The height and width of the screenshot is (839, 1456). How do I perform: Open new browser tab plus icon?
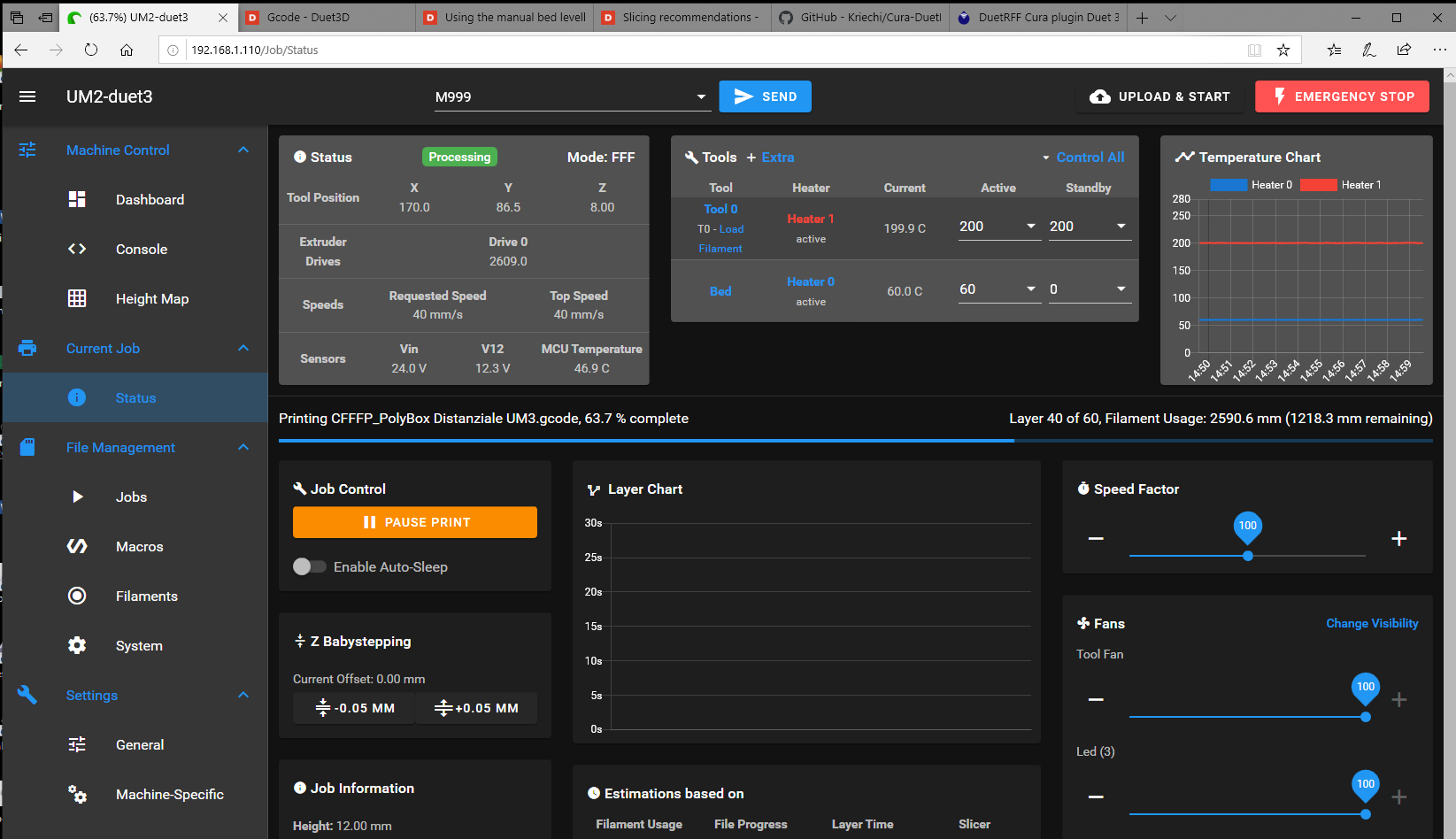(x=1143, y=18)
